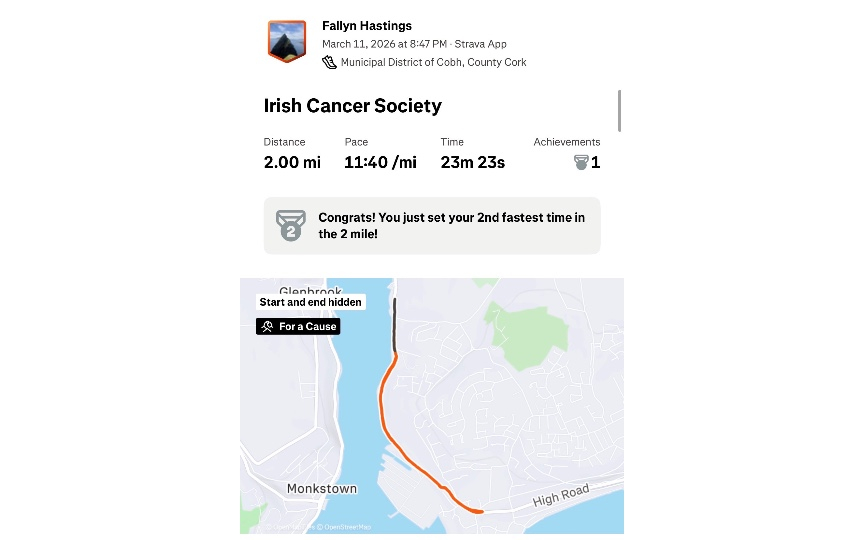The image size is (864, 540).
Task: Click the 11:40 /mi pace value
Action: point(380,162)
